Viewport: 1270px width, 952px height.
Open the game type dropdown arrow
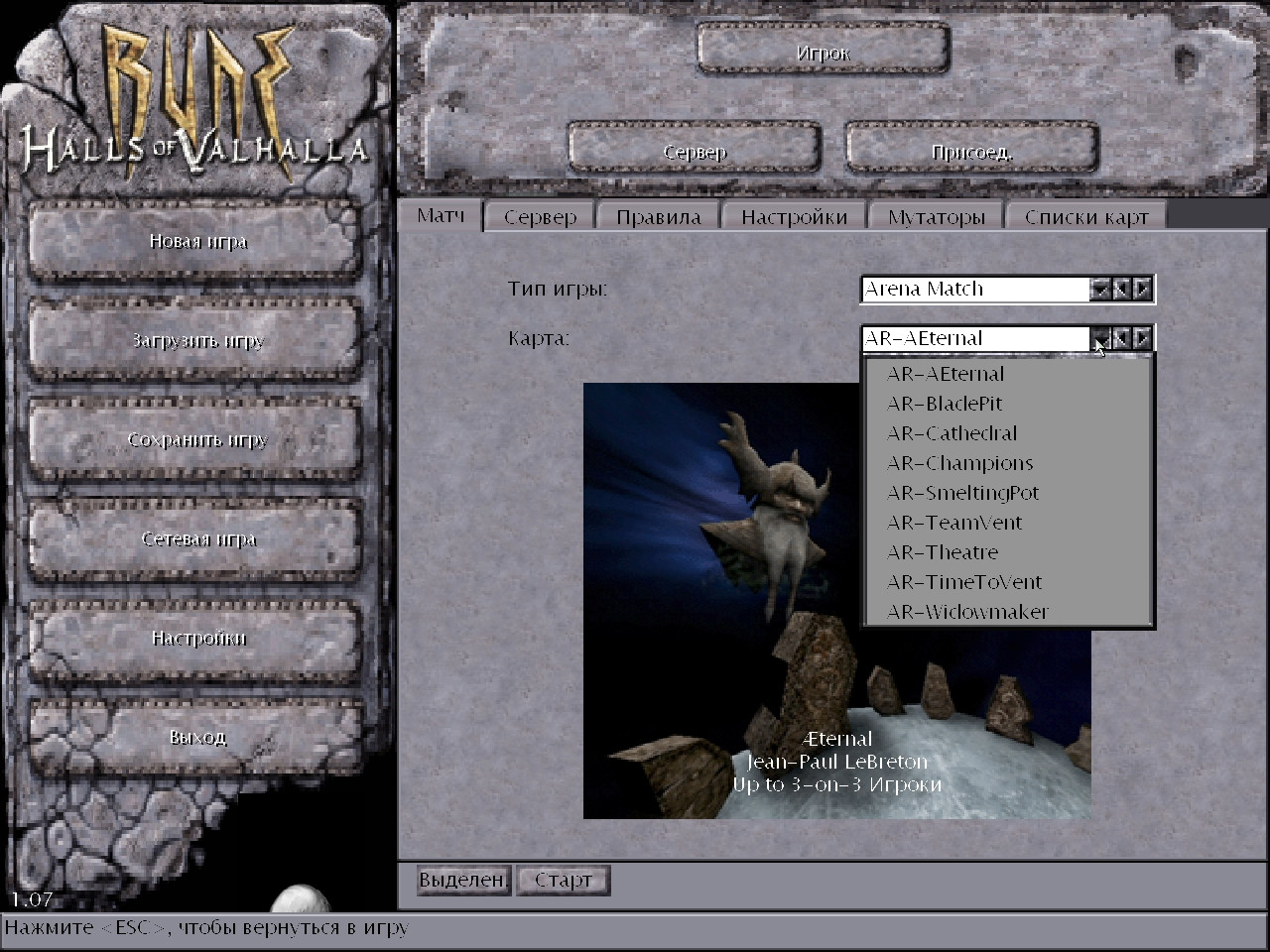1100,289
